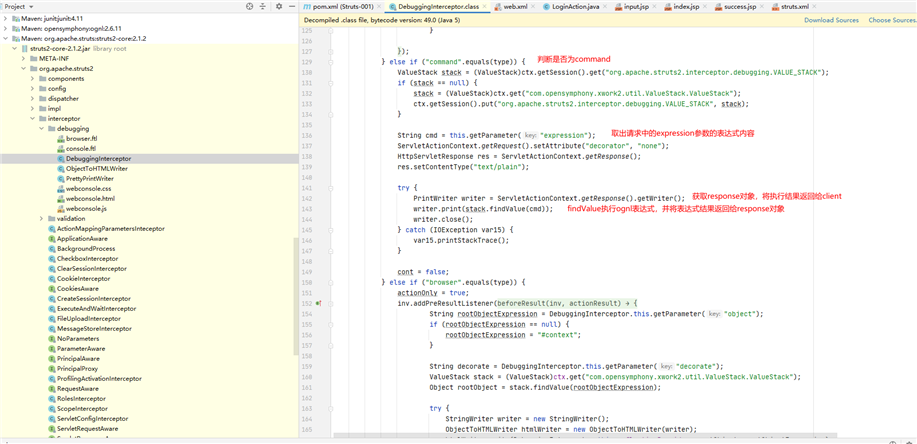Viewport: 917px width, 444px height.
Task: Close the DebuggingInterceptor.class tab
Action: [x=482, y=7]
